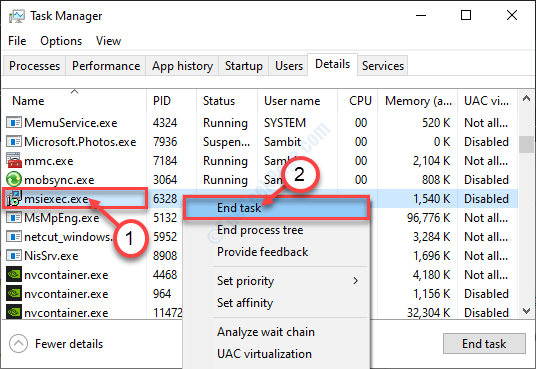536x369 pixels.
Task: Click the nvcontainer.exe icon with PID 964
Action: (x=14, y=293)
